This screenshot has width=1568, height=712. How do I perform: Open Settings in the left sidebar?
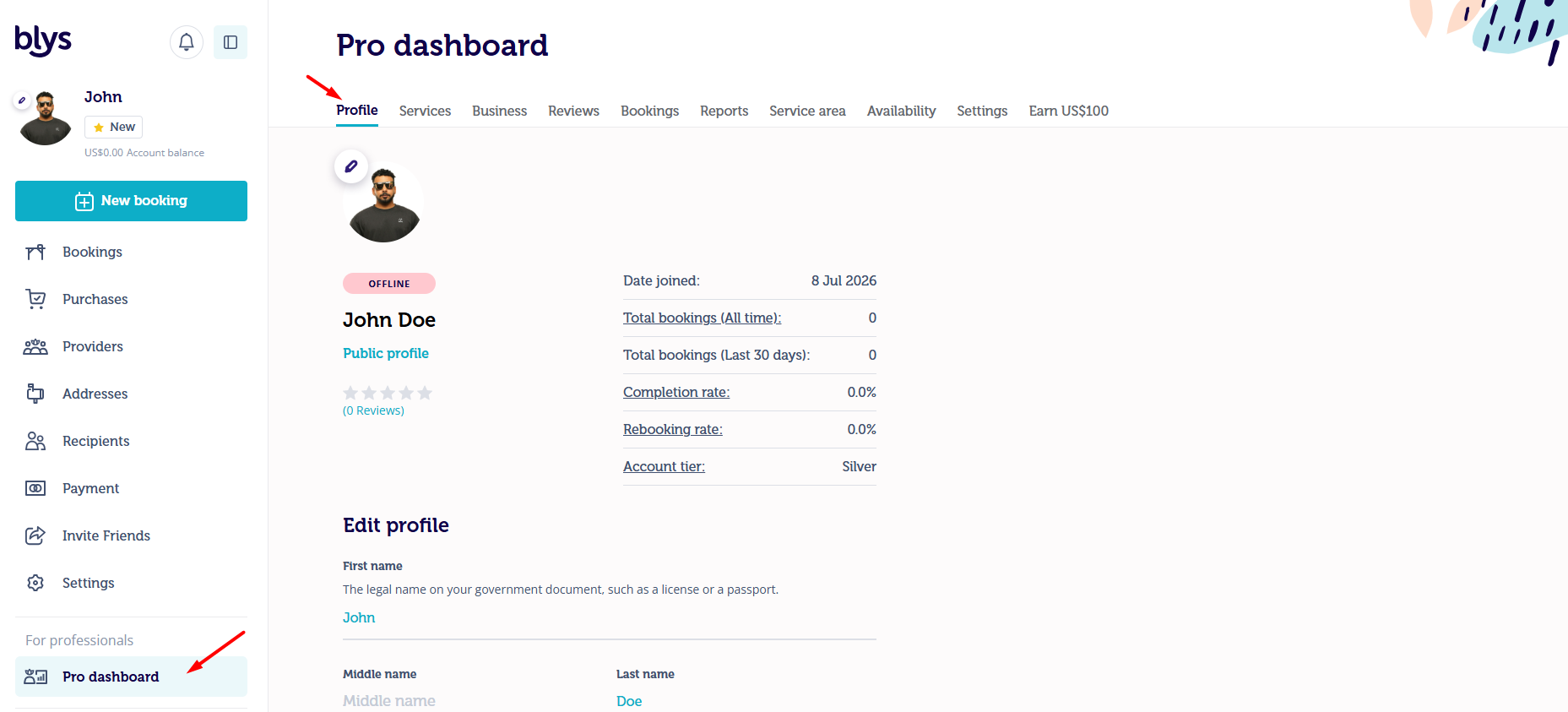[x=131, y=583]
